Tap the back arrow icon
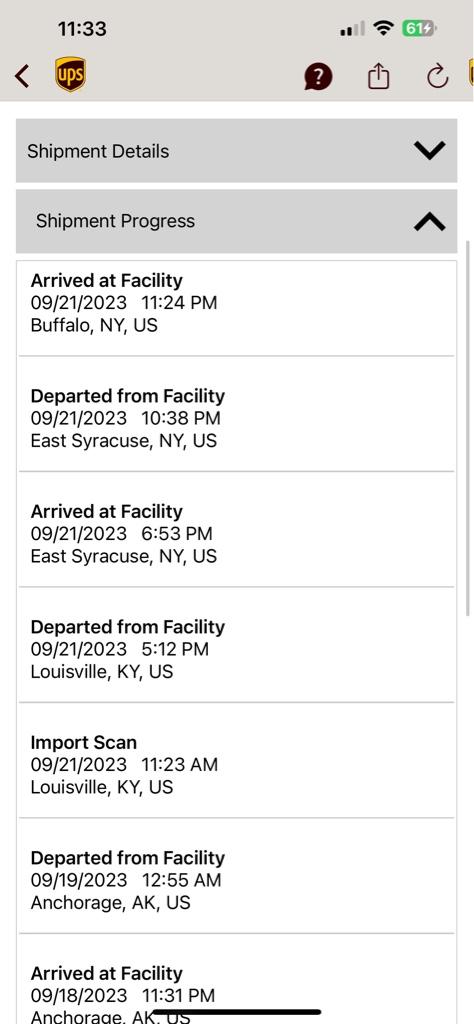 click(x=22, y=76)
